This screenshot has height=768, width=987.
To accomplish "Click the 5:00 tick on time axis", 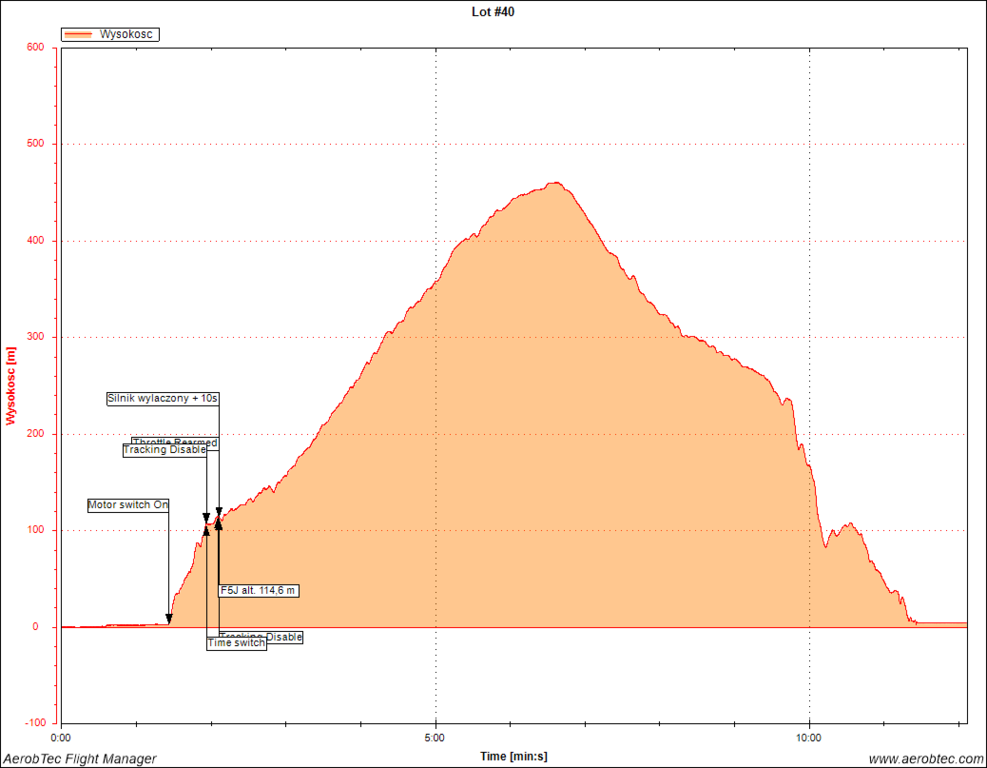I will pos(435,738).
